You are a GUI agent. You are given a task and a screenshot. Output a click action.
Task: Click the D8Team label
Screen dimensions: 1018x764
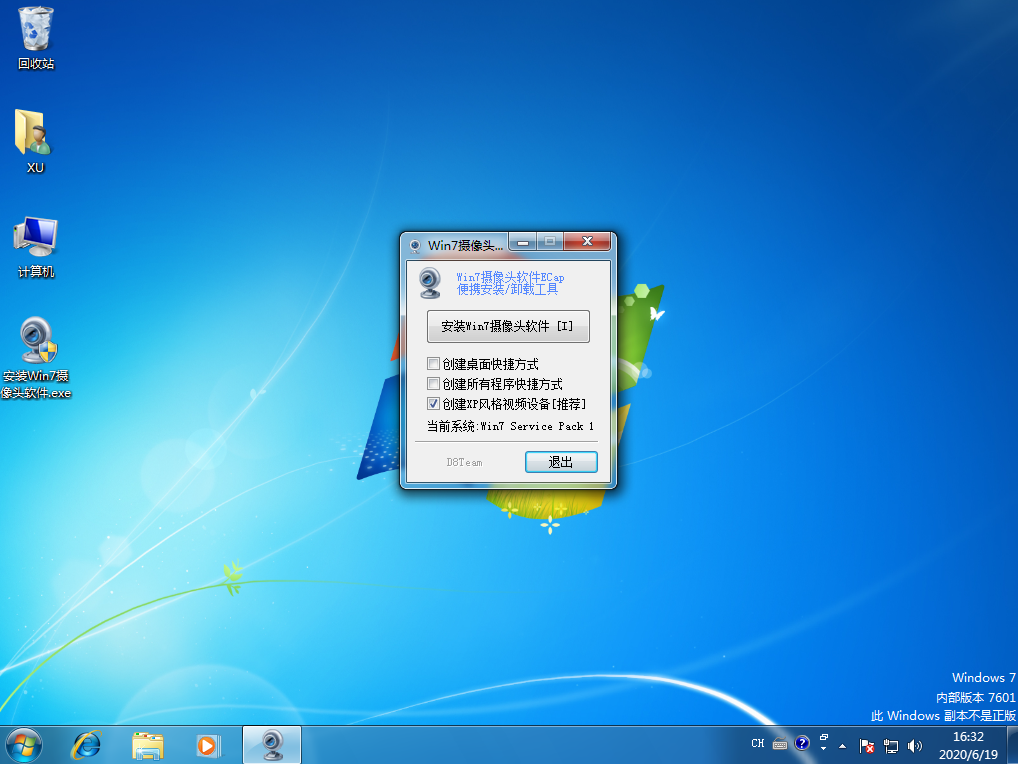pos(464,462)
